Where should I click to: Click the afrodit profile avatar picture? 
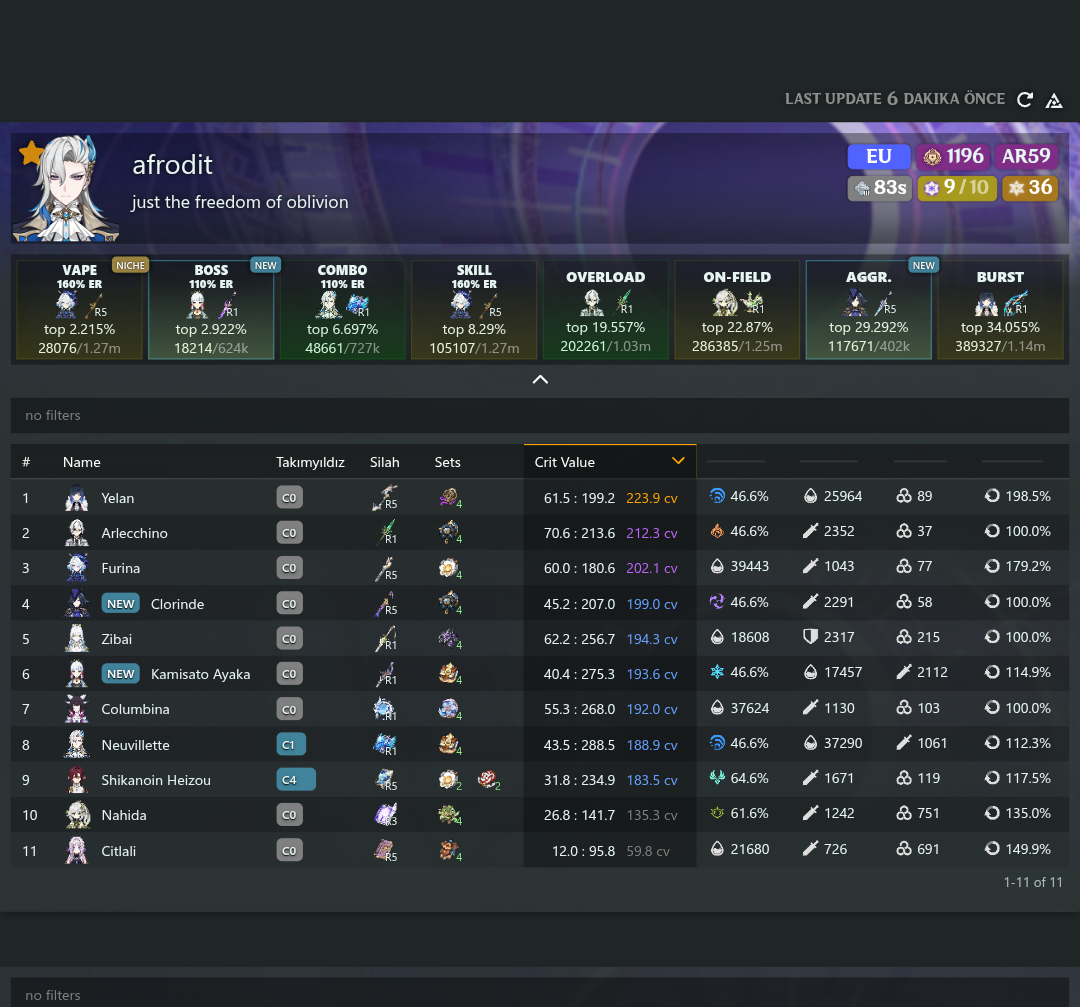[x=65, y=188]
